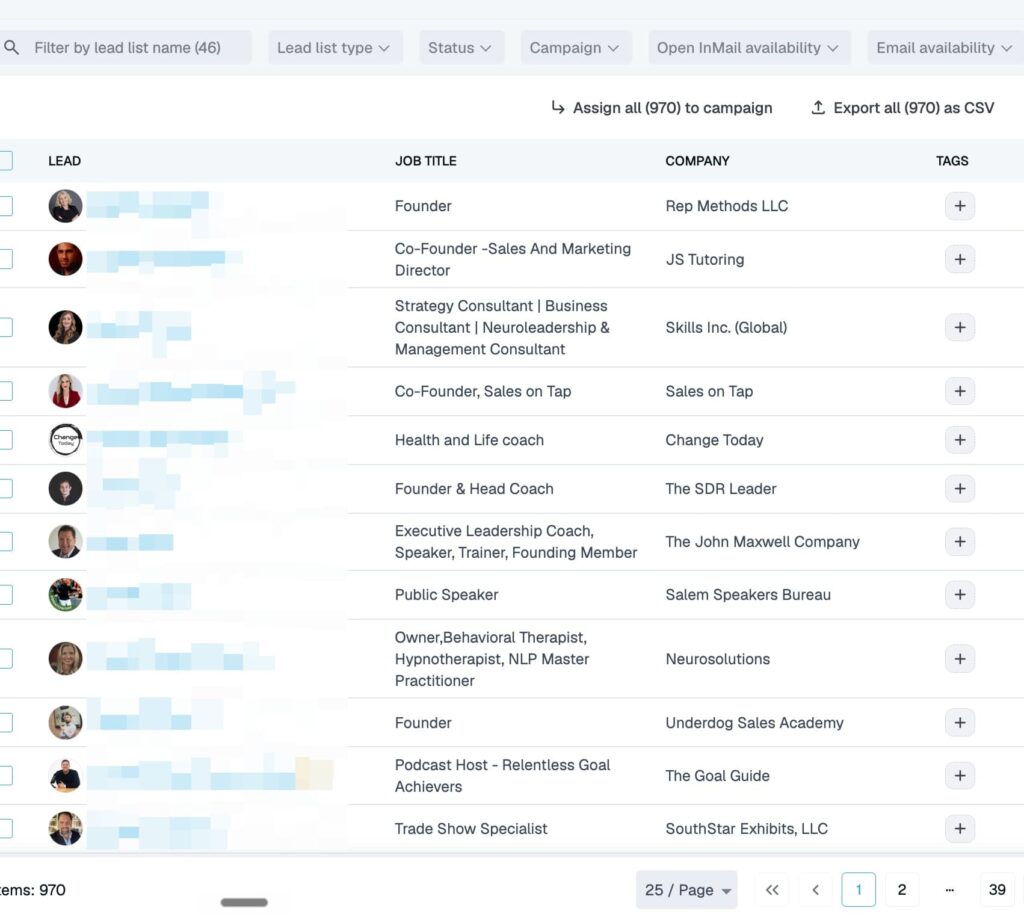The width and height of the screenshot is (1024, 917).
Task: Open the Change Today logo avatar
Action: (65, 440)
